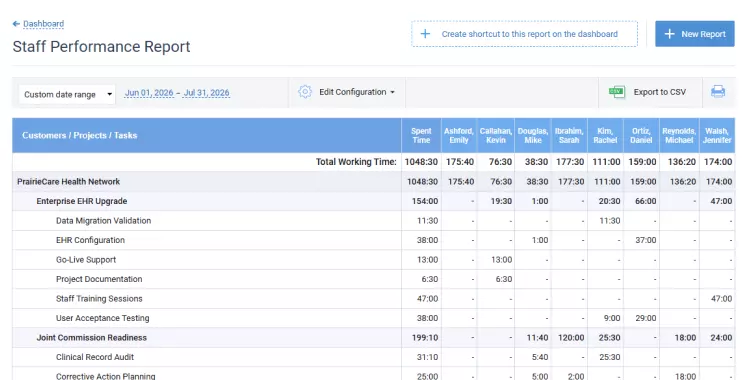Select the Enterprise EHR Upgrade project row
750x380 pixels.
[x=374, y=201]
